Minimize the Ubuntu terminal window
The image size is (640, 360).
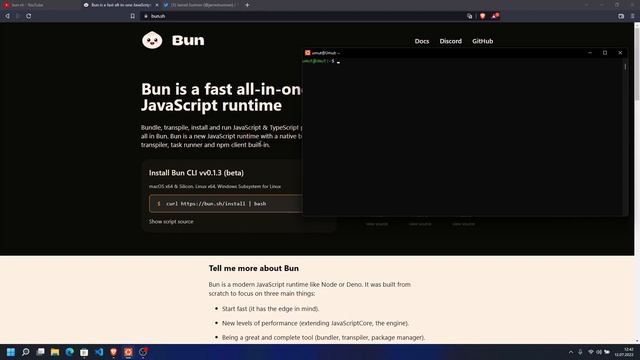coord(590,53)
